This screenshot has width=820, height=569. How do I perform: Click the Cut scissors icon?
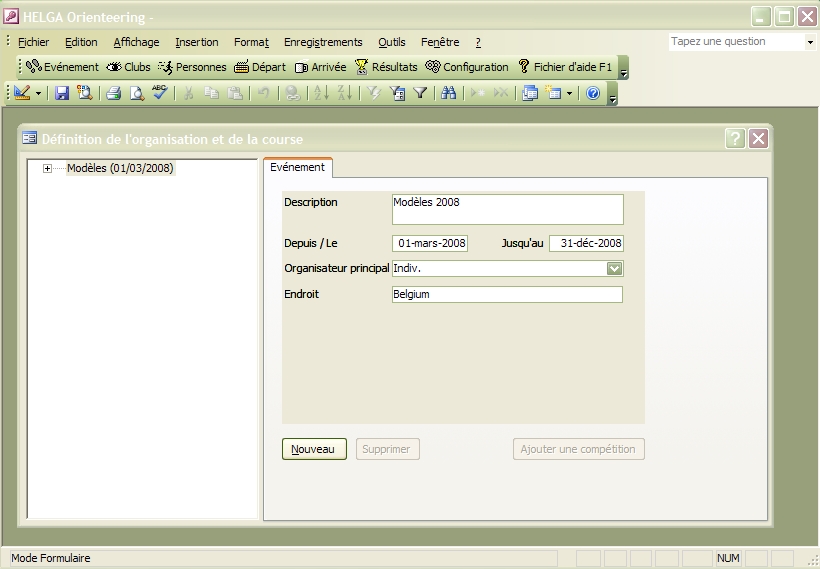(189, 93)
